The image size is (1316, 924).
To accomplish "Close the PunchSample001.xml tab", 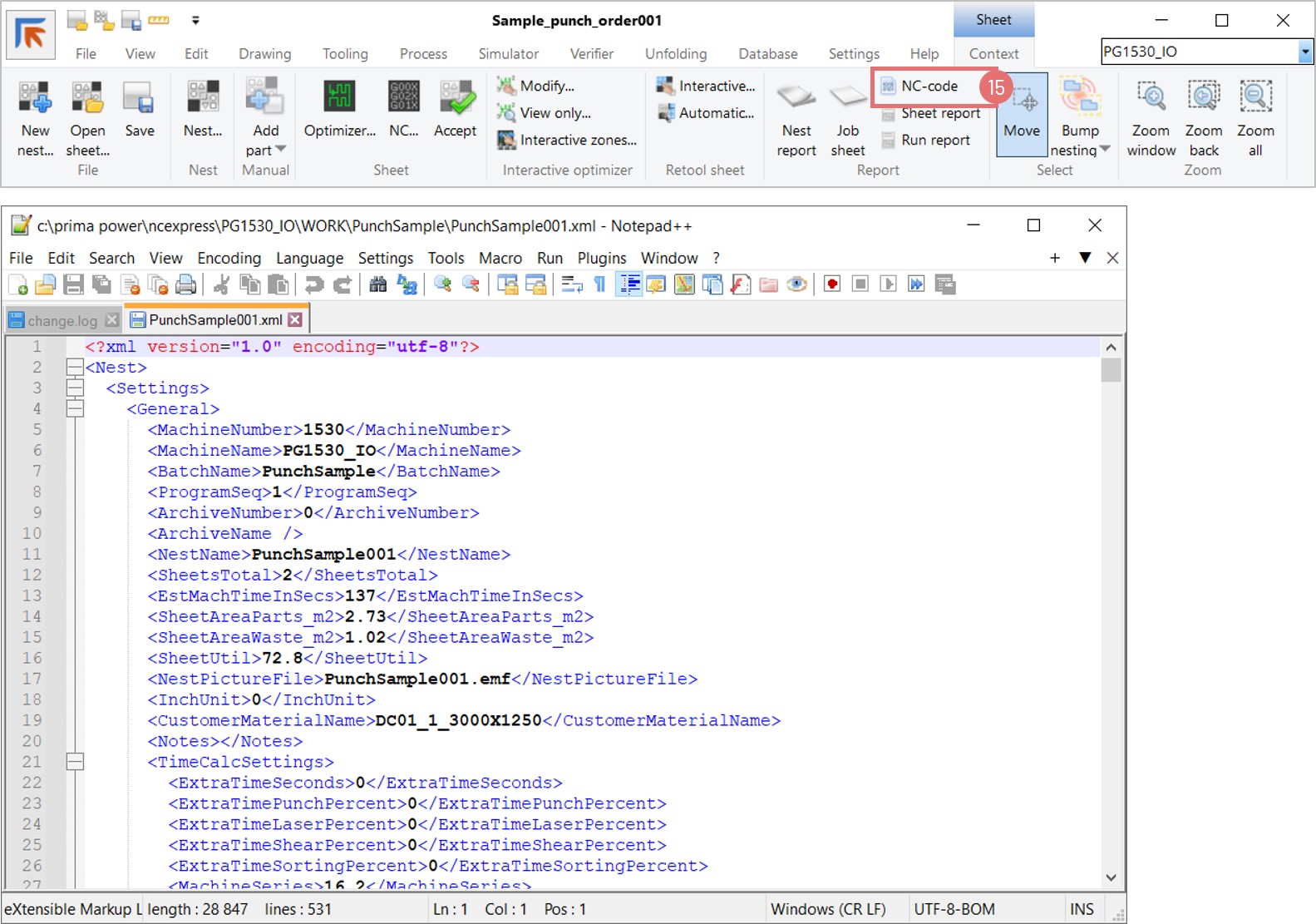I will (295, 320).
